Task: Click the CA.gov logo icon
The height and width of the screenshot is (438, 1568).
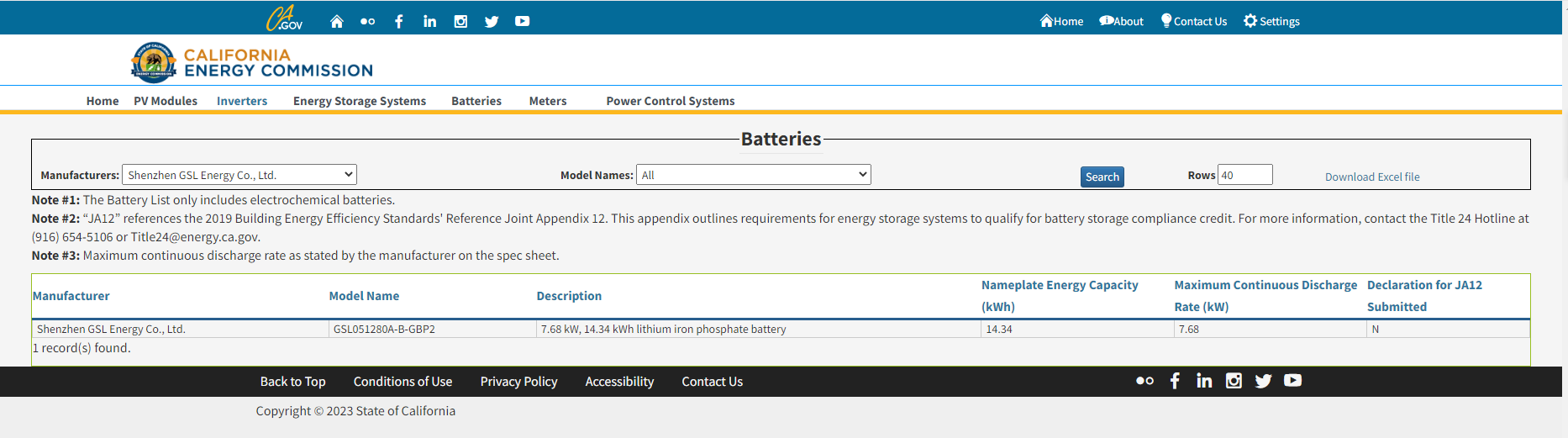Action: [x=284, y=19]
